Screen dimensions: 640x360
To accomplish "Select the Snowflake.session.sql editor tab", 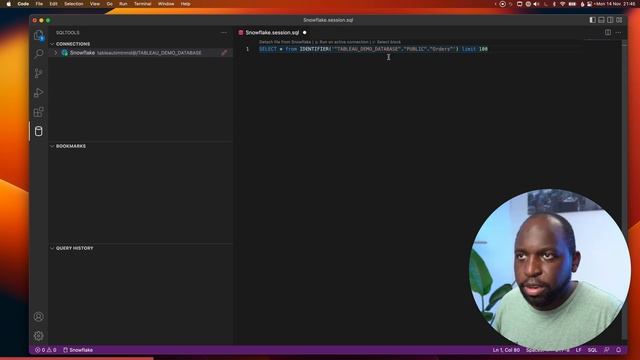I will (272, 32).
